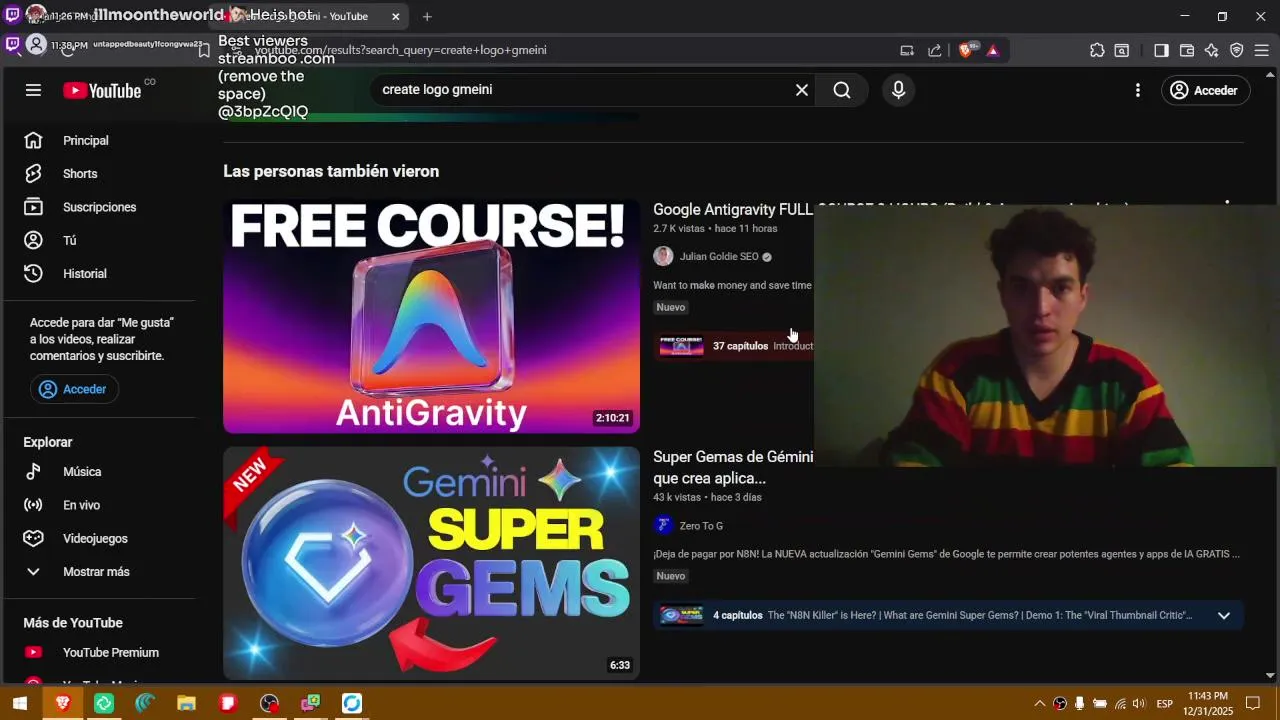Image resolution: width=1280 pixels, height=720 pixels.
Task: Open Suscripciones in the sidebar
Action: (99, 207)
